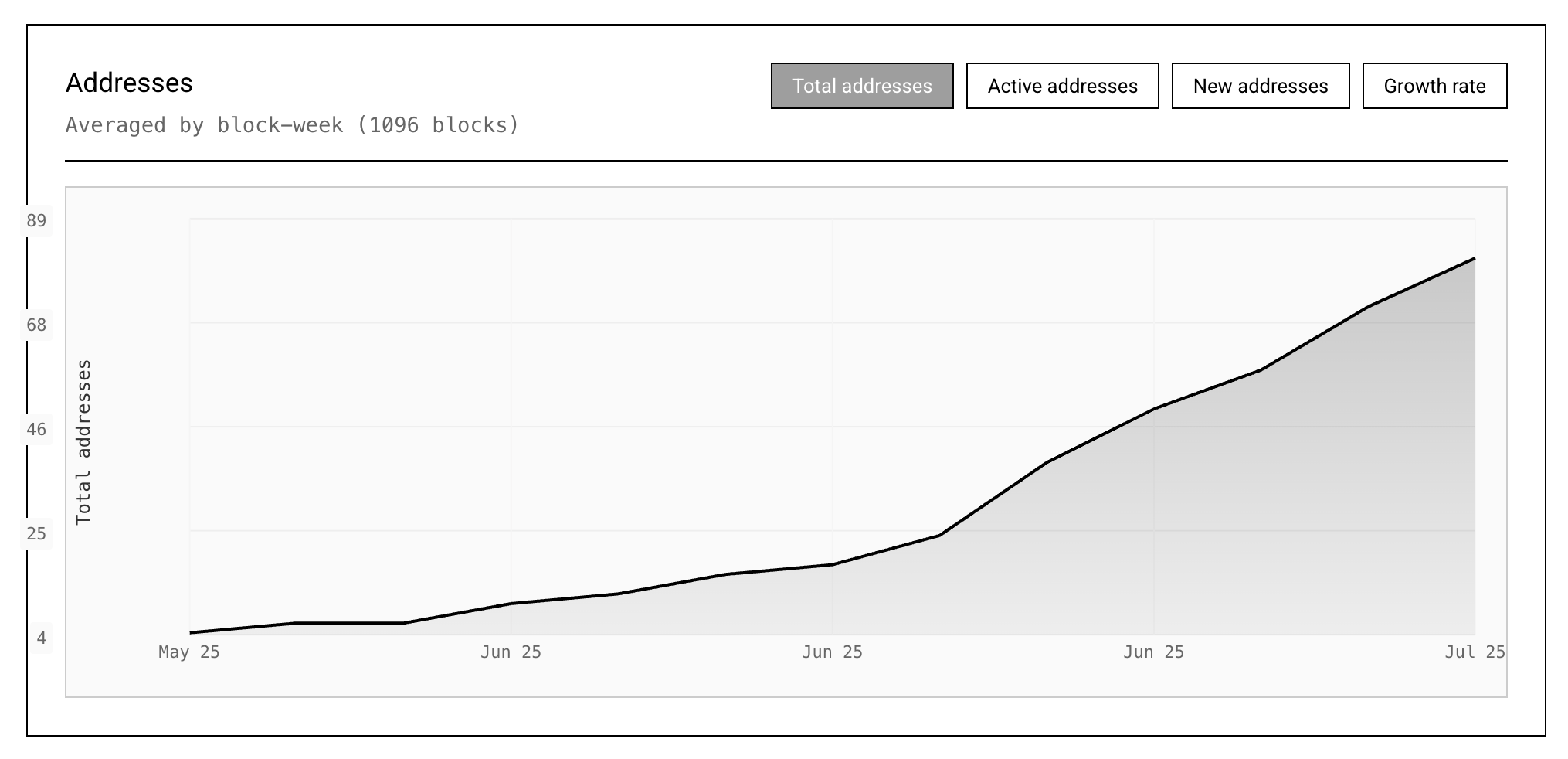The width and height of the screenshot is (1568, 759).
Task: Click the divider line below the header
Action: click(786, 161)
